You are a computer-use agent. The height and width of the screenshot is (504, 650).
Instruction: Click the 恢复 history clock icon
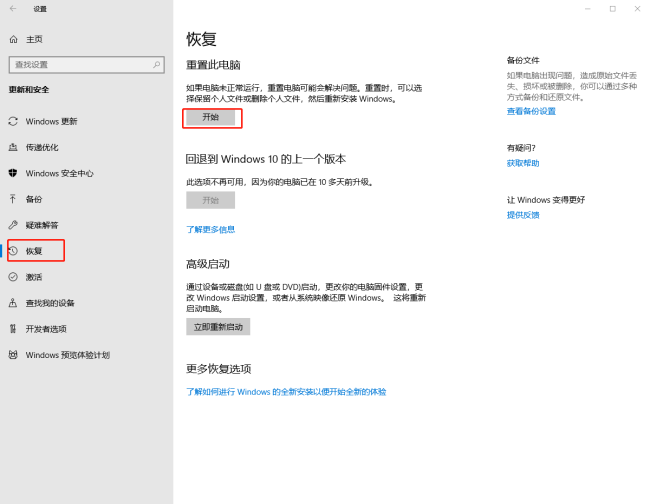point(13,251)
